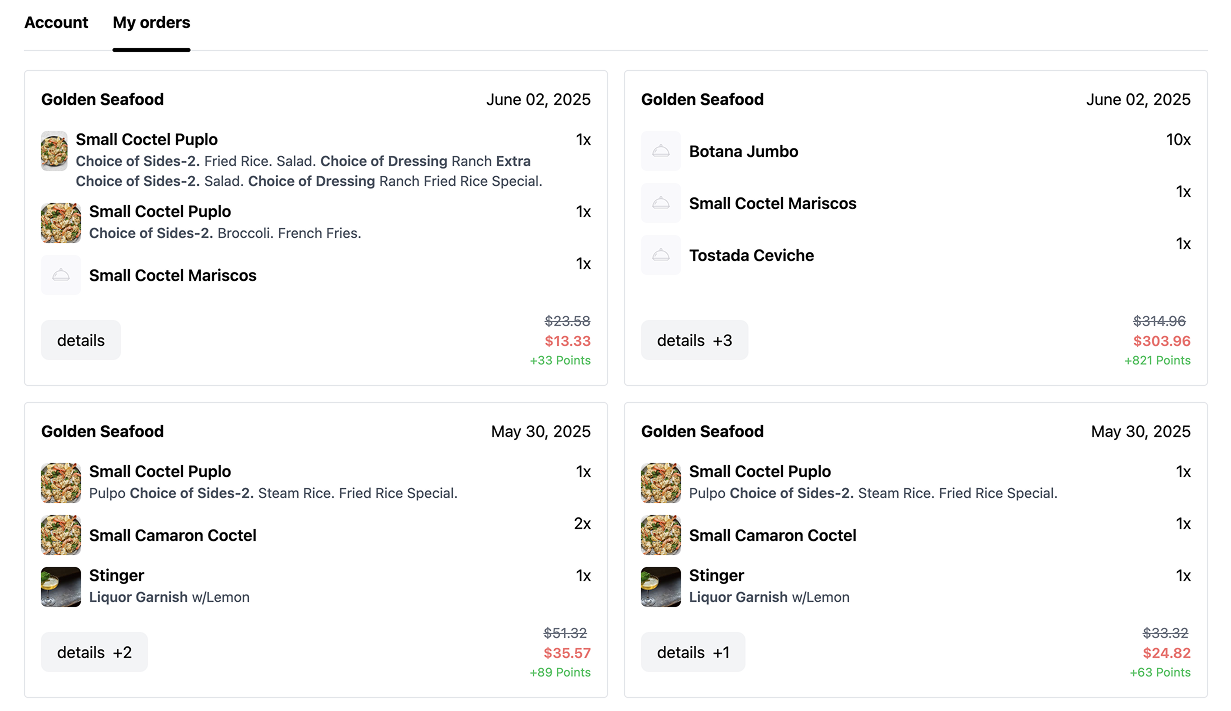Click the Tostada Ceviche placeholder dish icon

[x=661, y=255]
